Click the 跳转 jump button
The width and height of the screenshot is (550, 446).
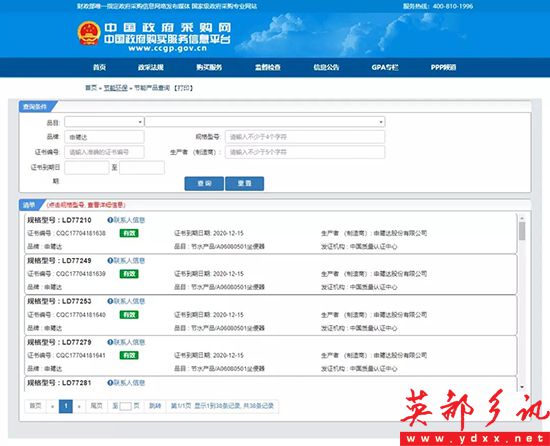coord(155,406)
